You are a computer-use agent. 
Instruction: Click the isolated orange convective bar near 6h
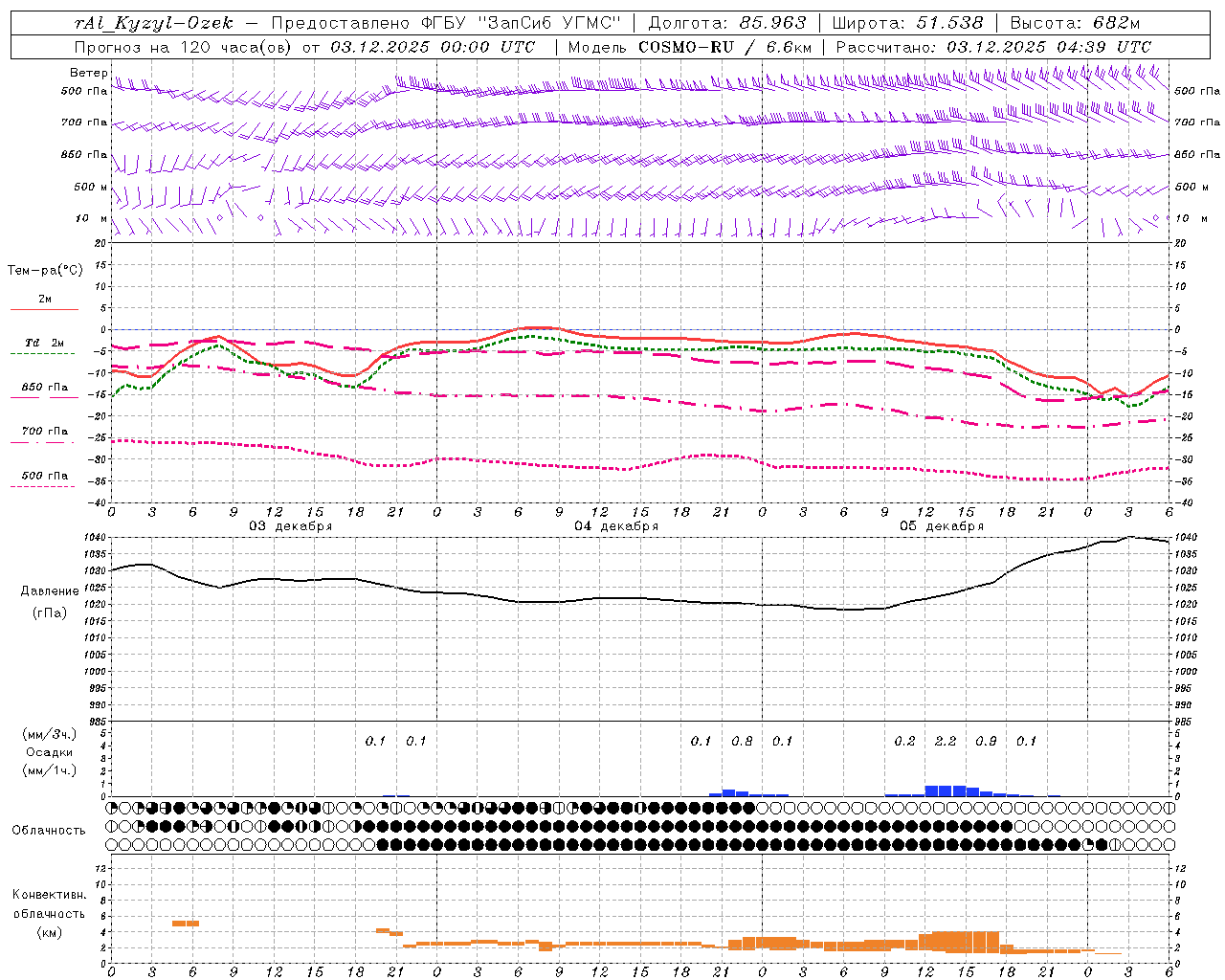[x=186, y=923]
